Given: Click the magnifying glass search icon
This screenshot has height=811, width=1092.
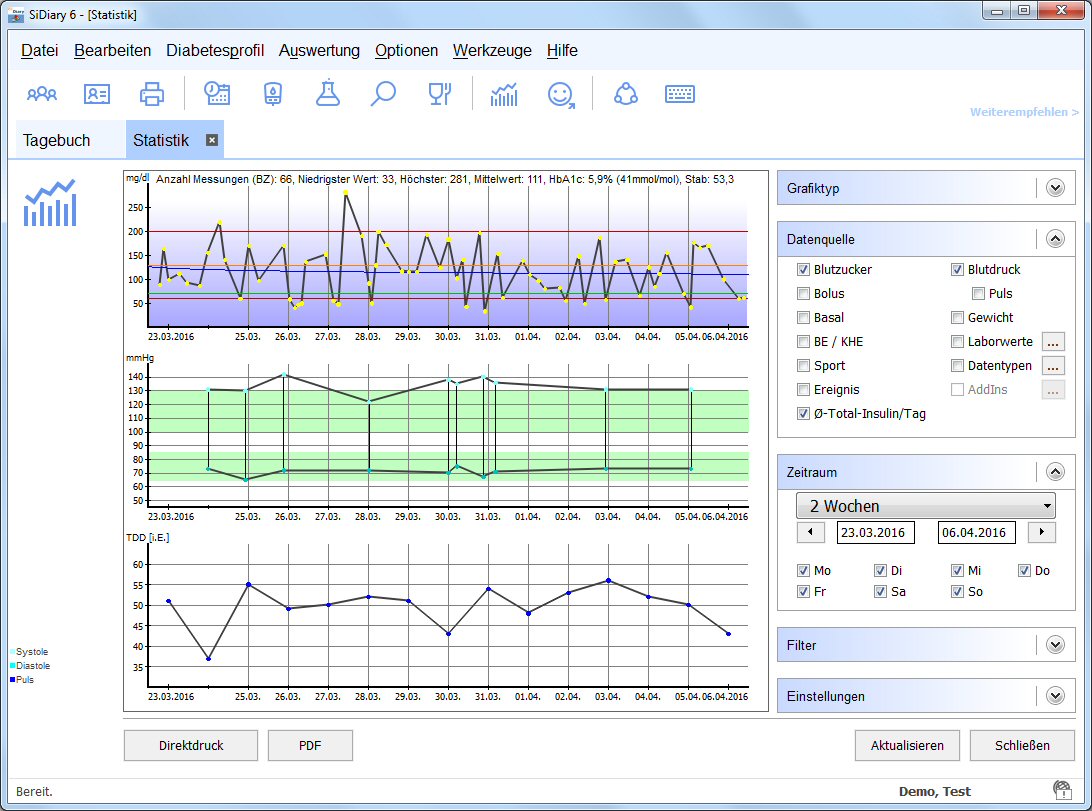Looking at the screenshot, I should [383, 94].
